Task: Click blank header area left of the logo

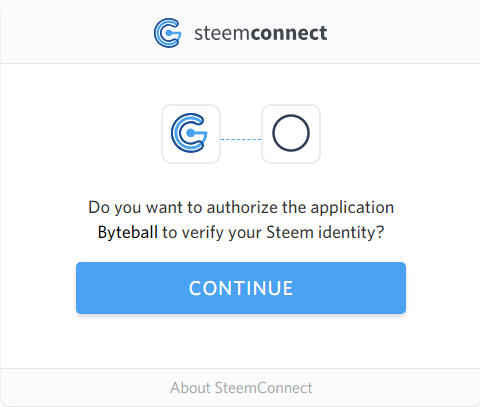Action: point(77,33)
